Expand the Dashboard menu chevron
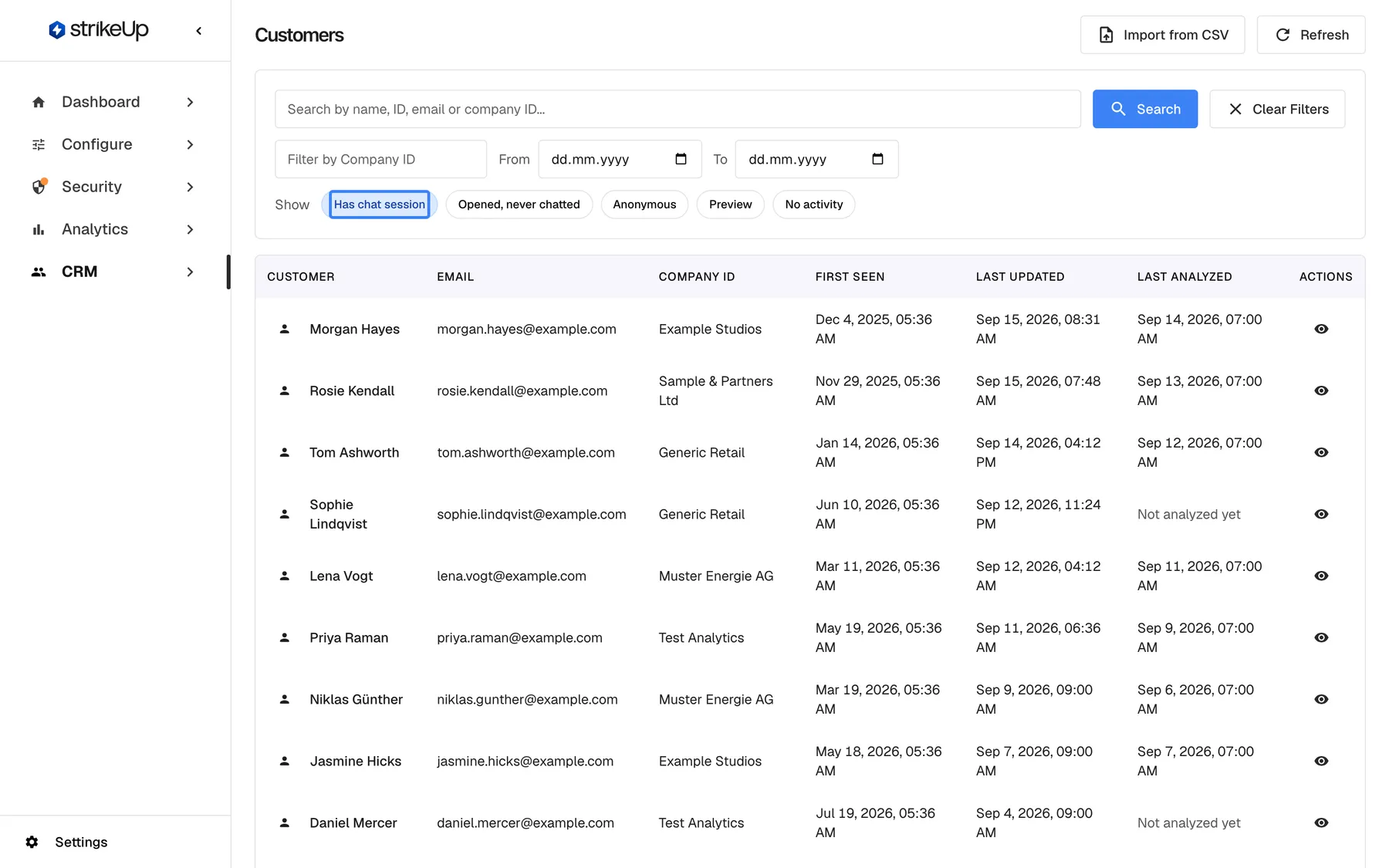1389x868 pixels. coord(190,102)
